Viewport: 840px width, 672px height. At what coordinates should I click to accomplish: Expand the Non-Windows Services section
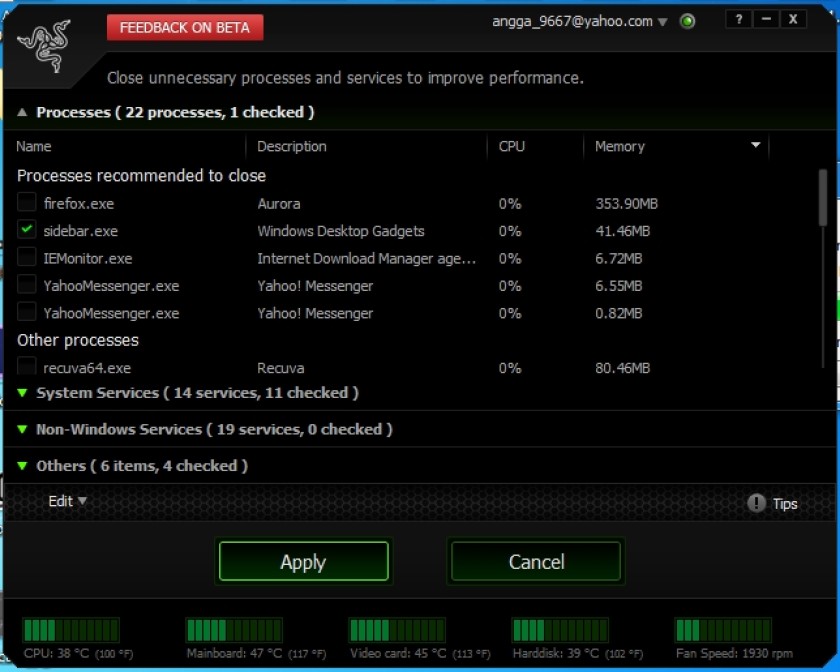coord(22,429)
